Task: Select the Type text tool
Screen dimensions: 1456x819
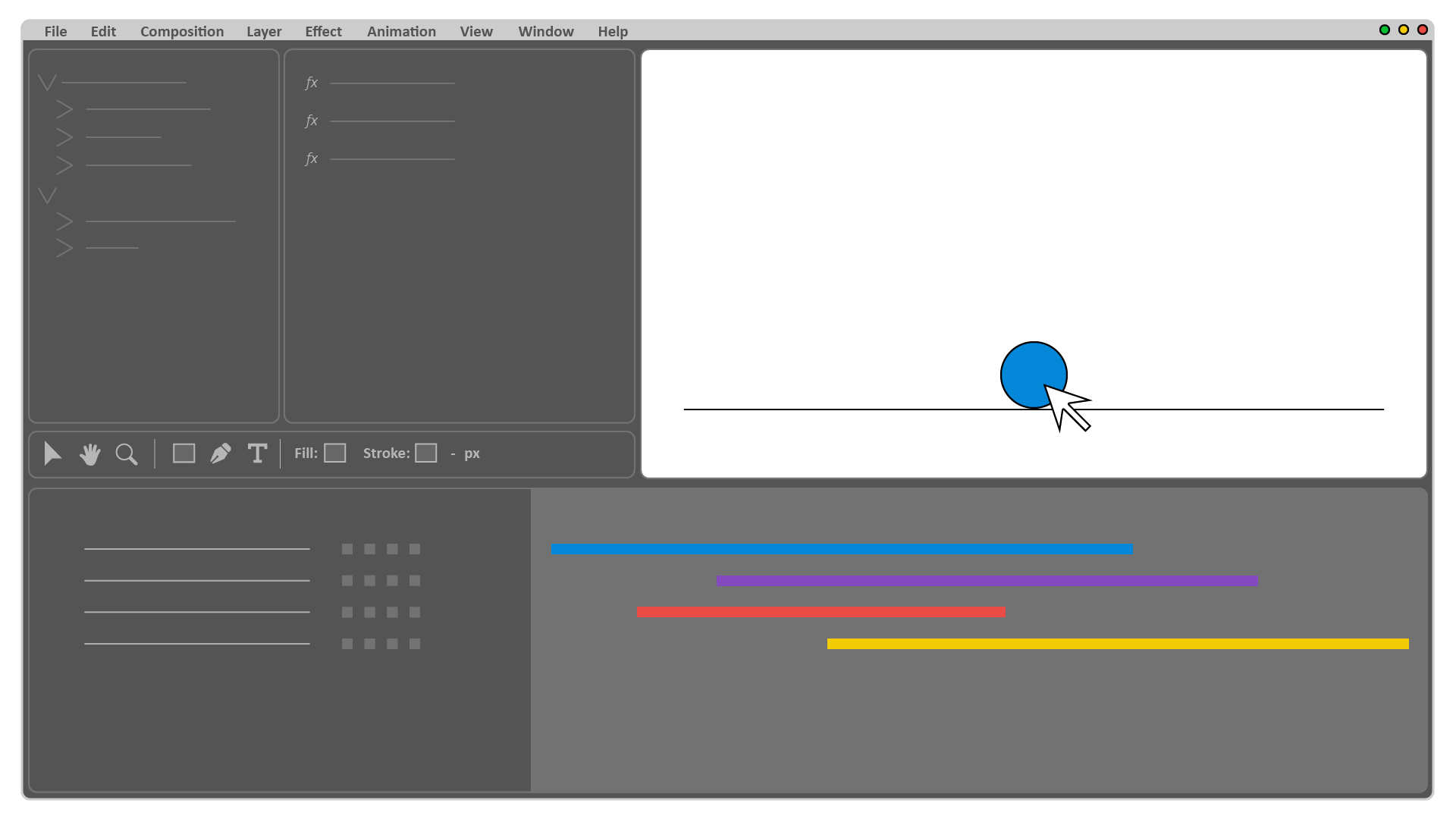Action: tap(257, 453)
